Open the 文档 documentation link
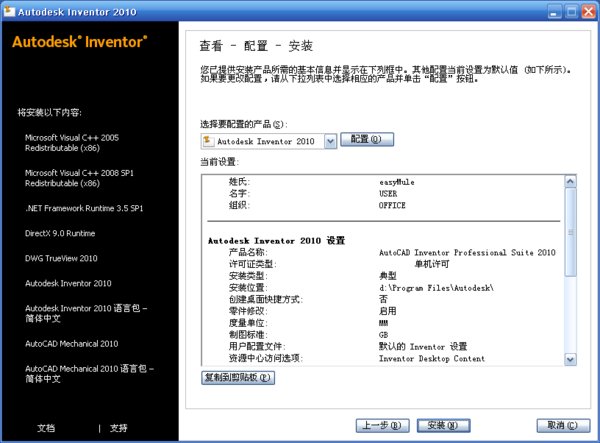The height and width of the screenshot is (443, 600). [x=46, y=428]
